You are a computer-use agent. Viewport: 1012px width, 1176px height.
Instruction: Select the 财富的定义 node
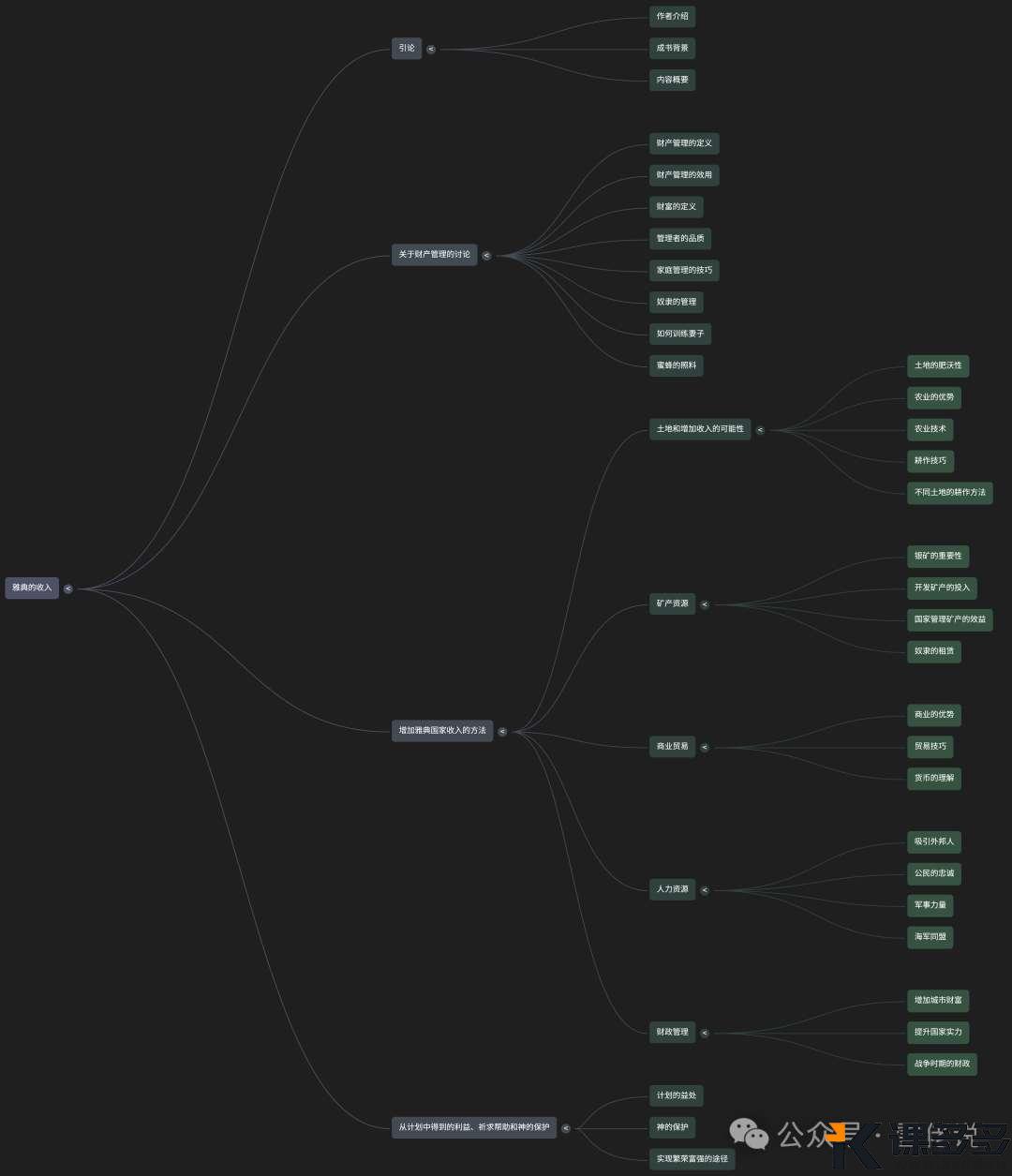tap(676, 207)
